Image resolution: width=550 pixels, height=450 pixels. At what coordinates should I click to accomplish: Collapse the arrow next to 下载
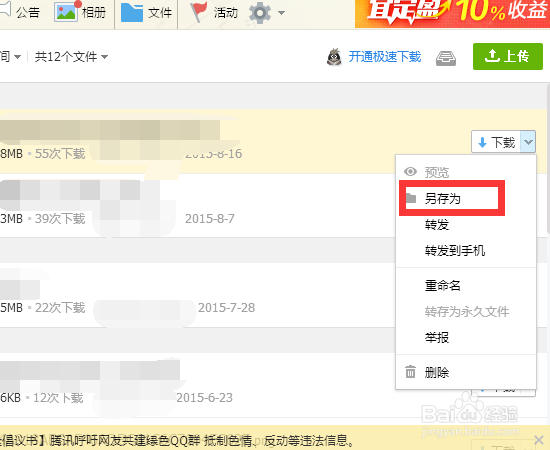528,142
